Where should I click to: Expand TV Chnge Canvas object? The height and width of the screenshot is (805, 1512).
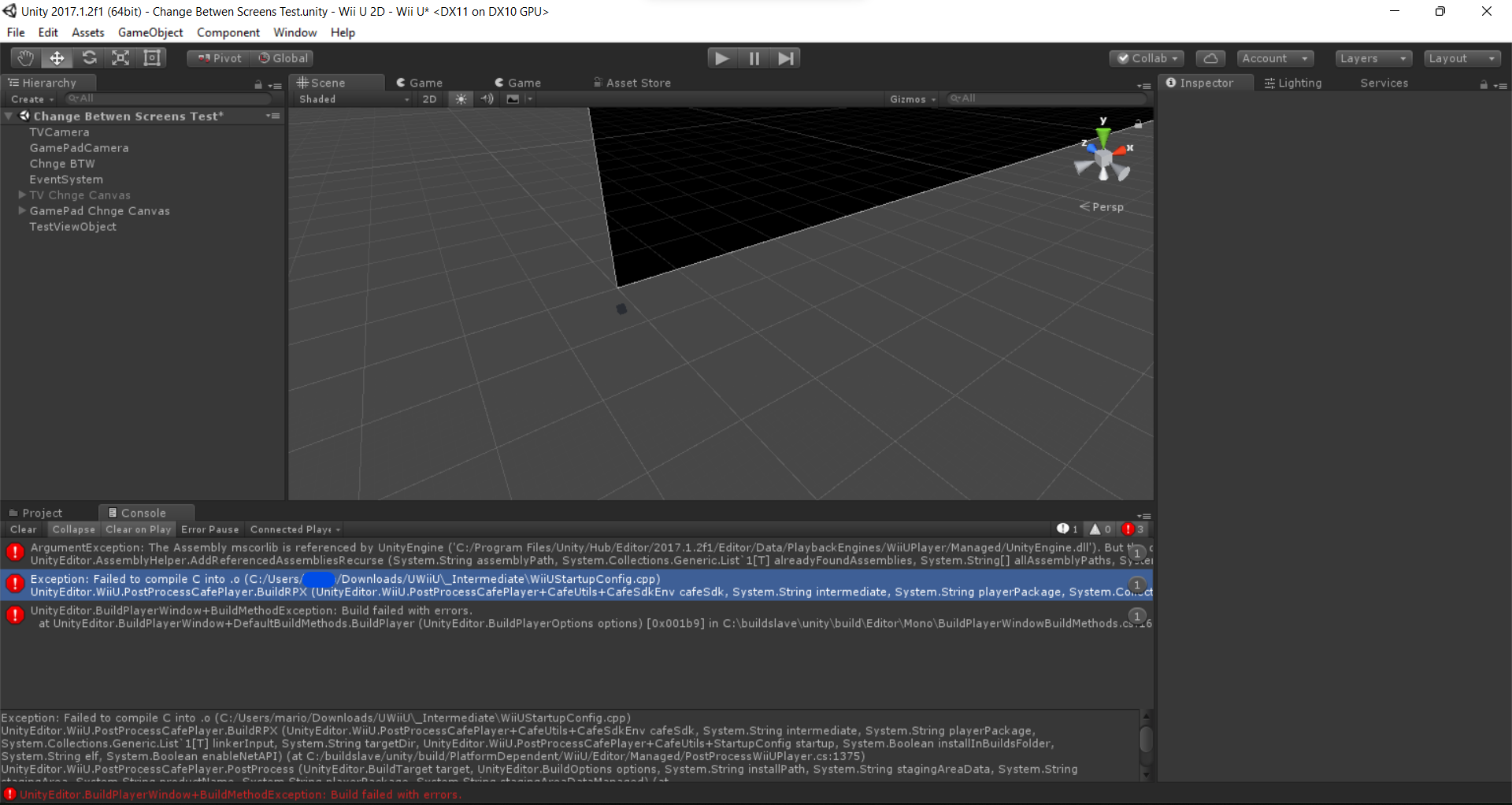pos(22,195)
